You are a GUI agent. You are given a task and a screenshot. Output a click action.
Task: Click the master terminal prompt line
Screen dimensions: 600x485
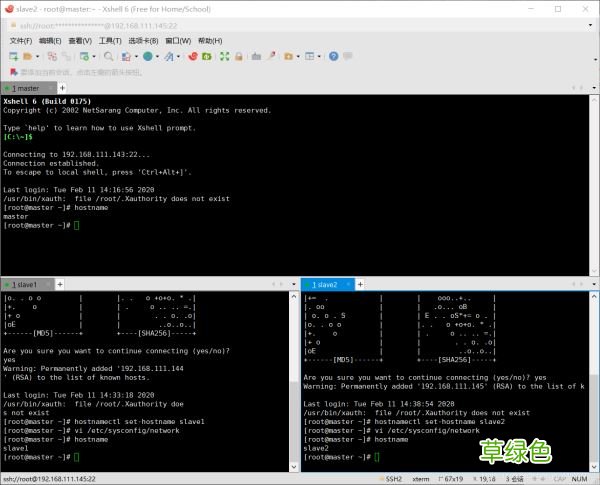coord(41,225)
